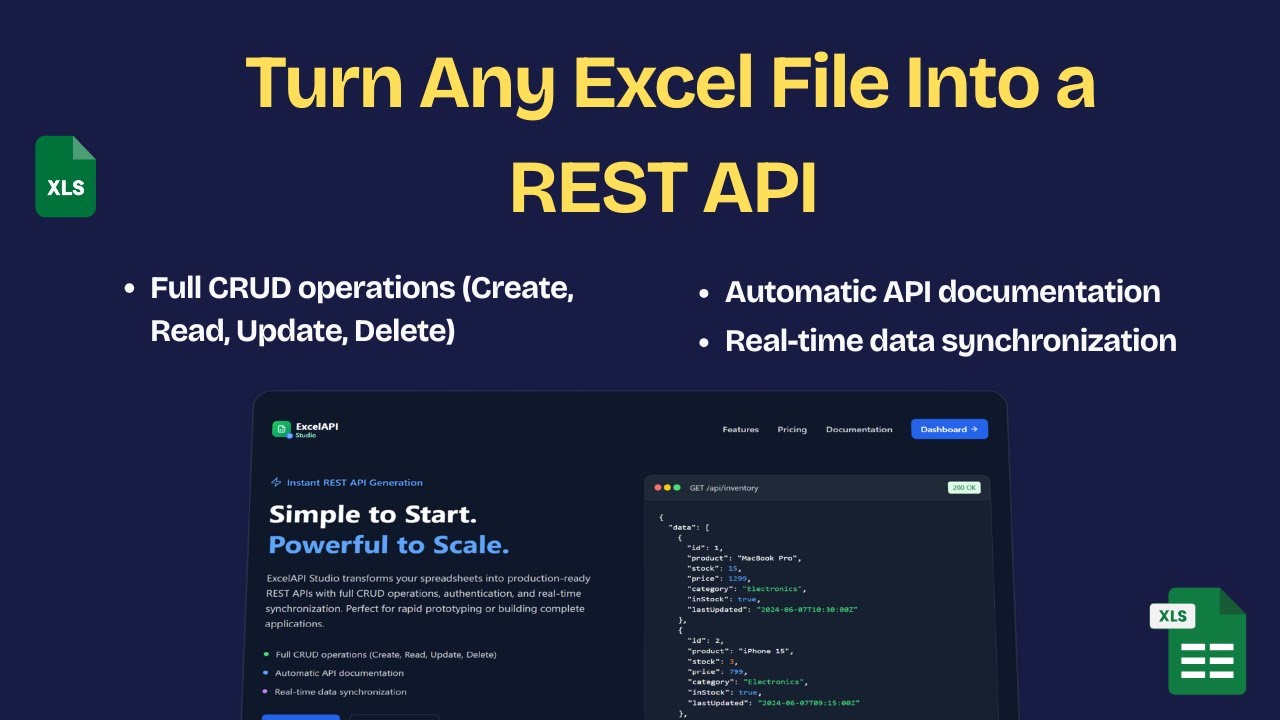This screenshot has width=1280, height=720.
Task: Click the Instant REST API Generation label
Action: (355, 482)
